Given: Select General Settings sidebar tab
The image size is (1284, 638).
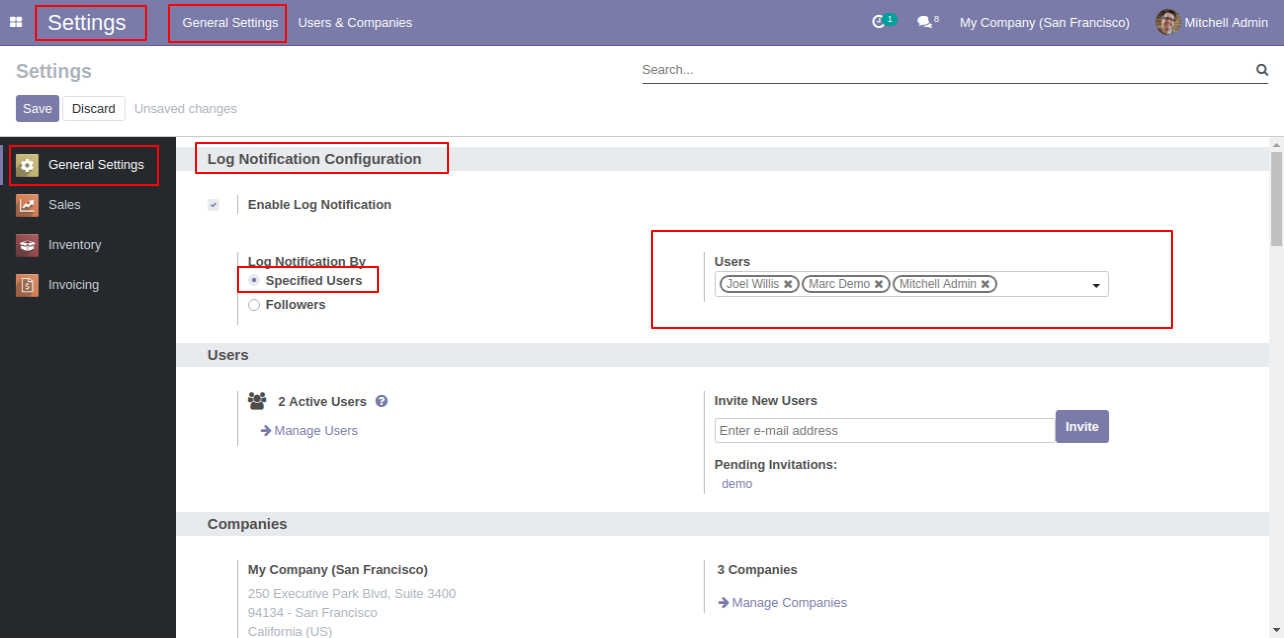Looking at the screenshot, I should coord(88,165).
